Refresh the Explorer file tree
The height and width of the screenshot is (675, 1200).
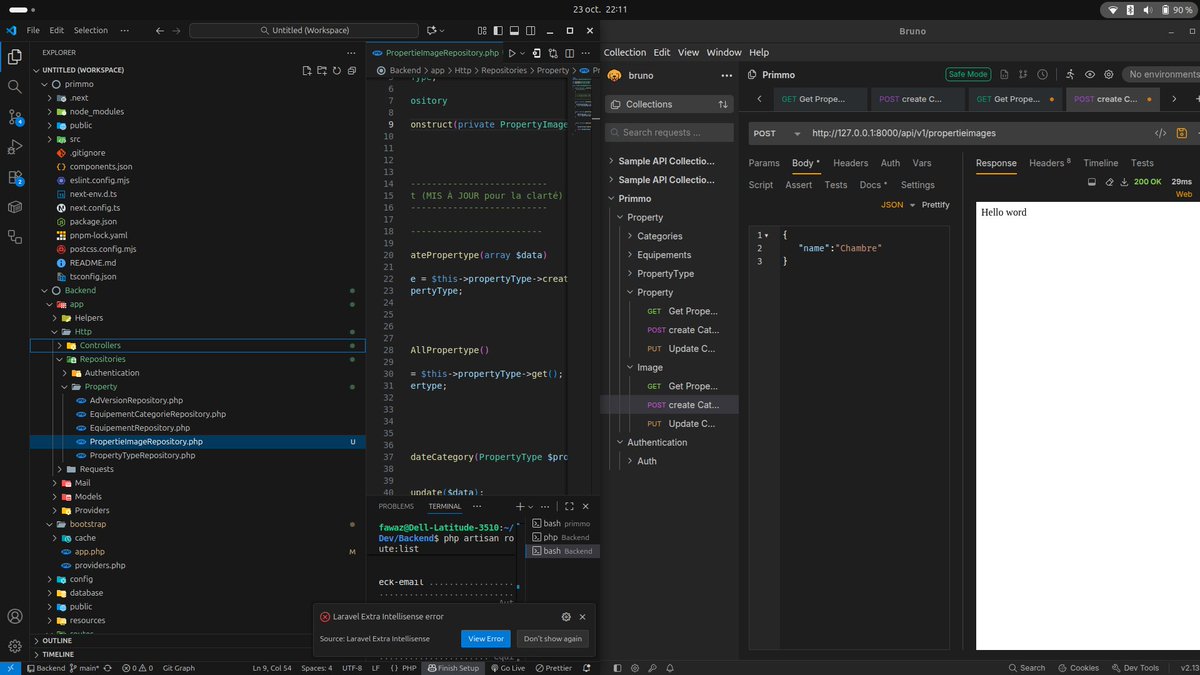[x=337, y=71]
